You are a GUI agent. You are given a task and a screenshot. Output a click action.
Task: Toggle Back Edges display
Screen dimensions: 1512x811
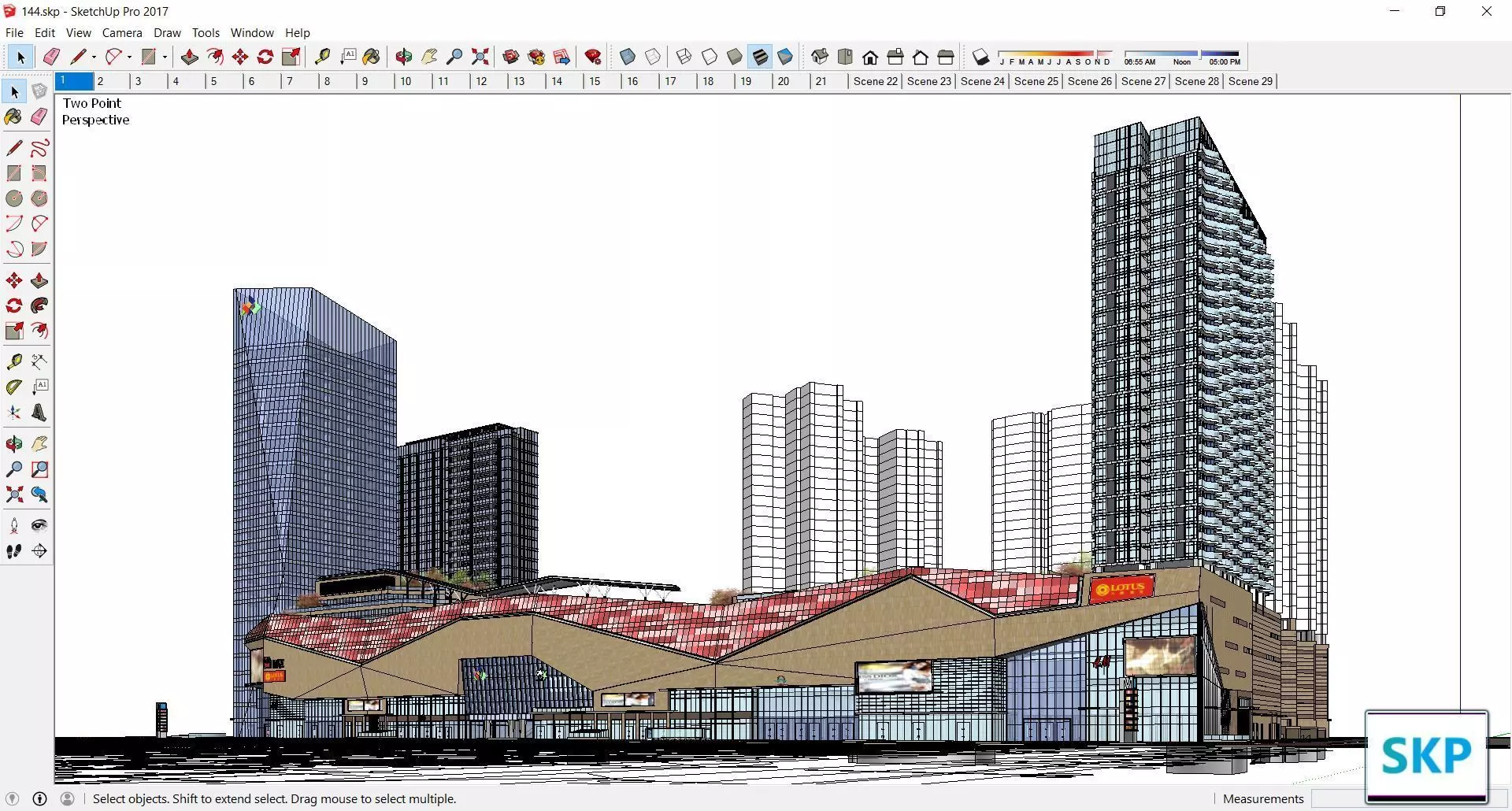[x=653, y=57]
